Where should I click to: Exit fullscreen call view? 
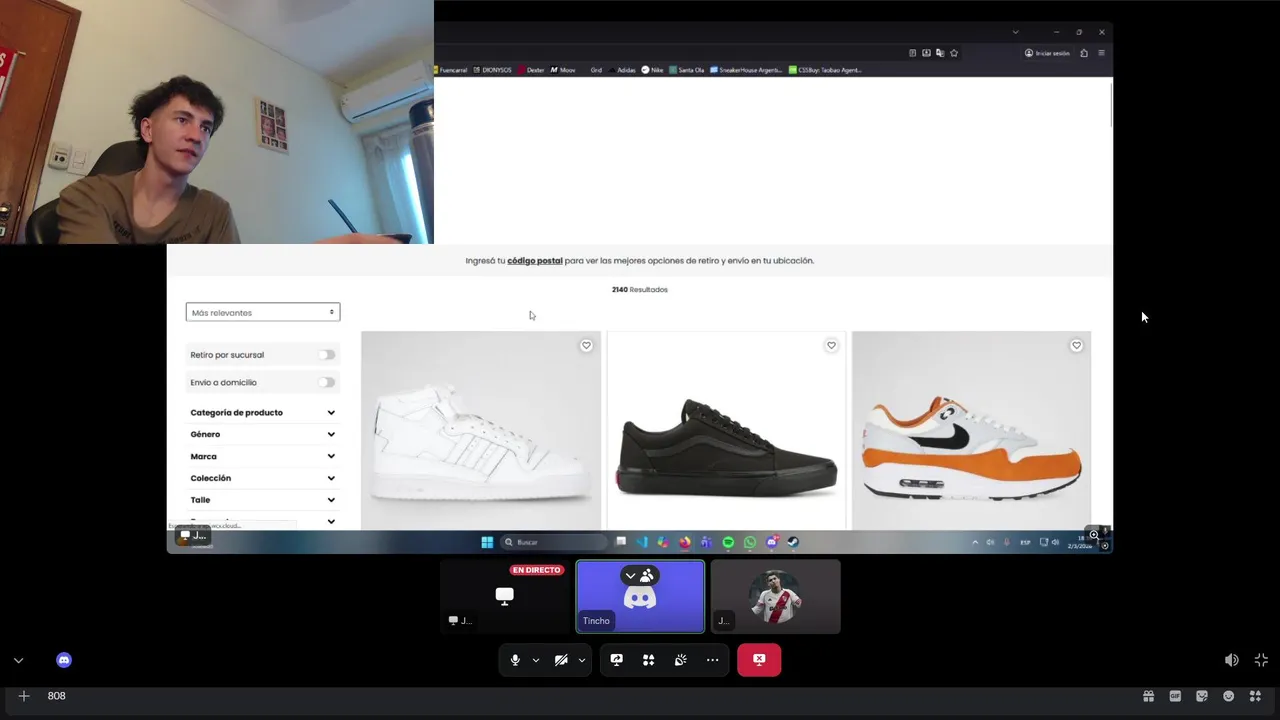1262,660
